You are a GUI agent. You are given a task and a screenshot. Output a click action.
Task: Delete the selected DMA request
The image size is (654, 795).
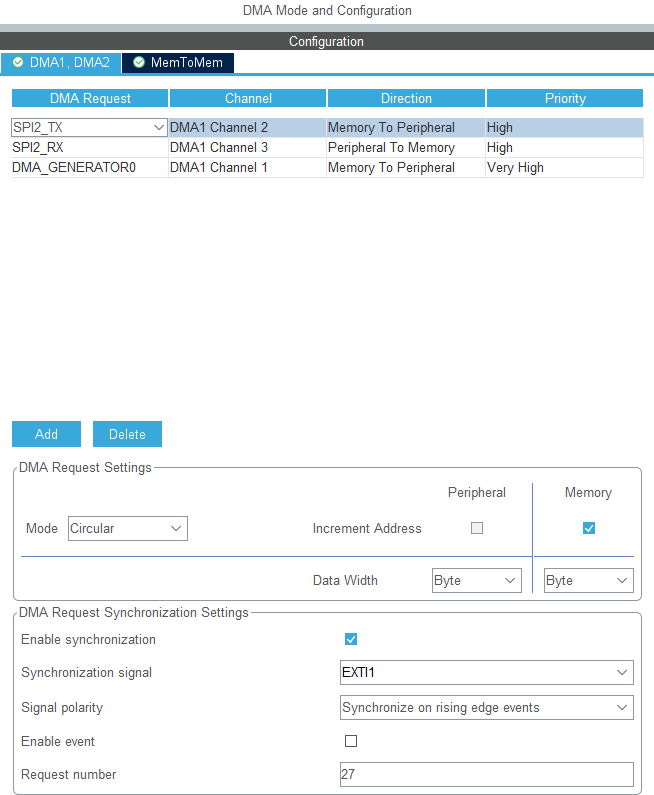127,434
